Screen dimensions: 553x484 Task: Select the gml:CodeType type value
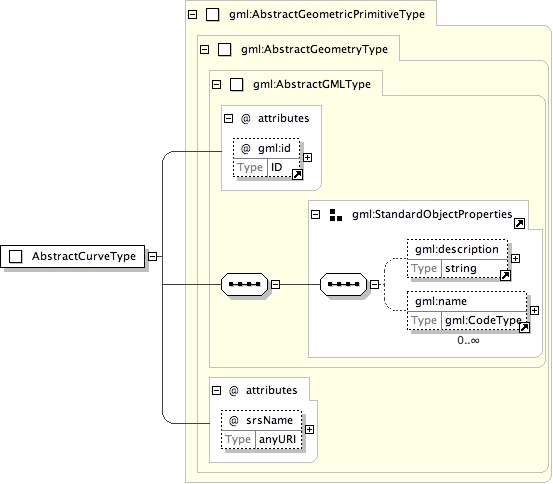tap(483, 320)
